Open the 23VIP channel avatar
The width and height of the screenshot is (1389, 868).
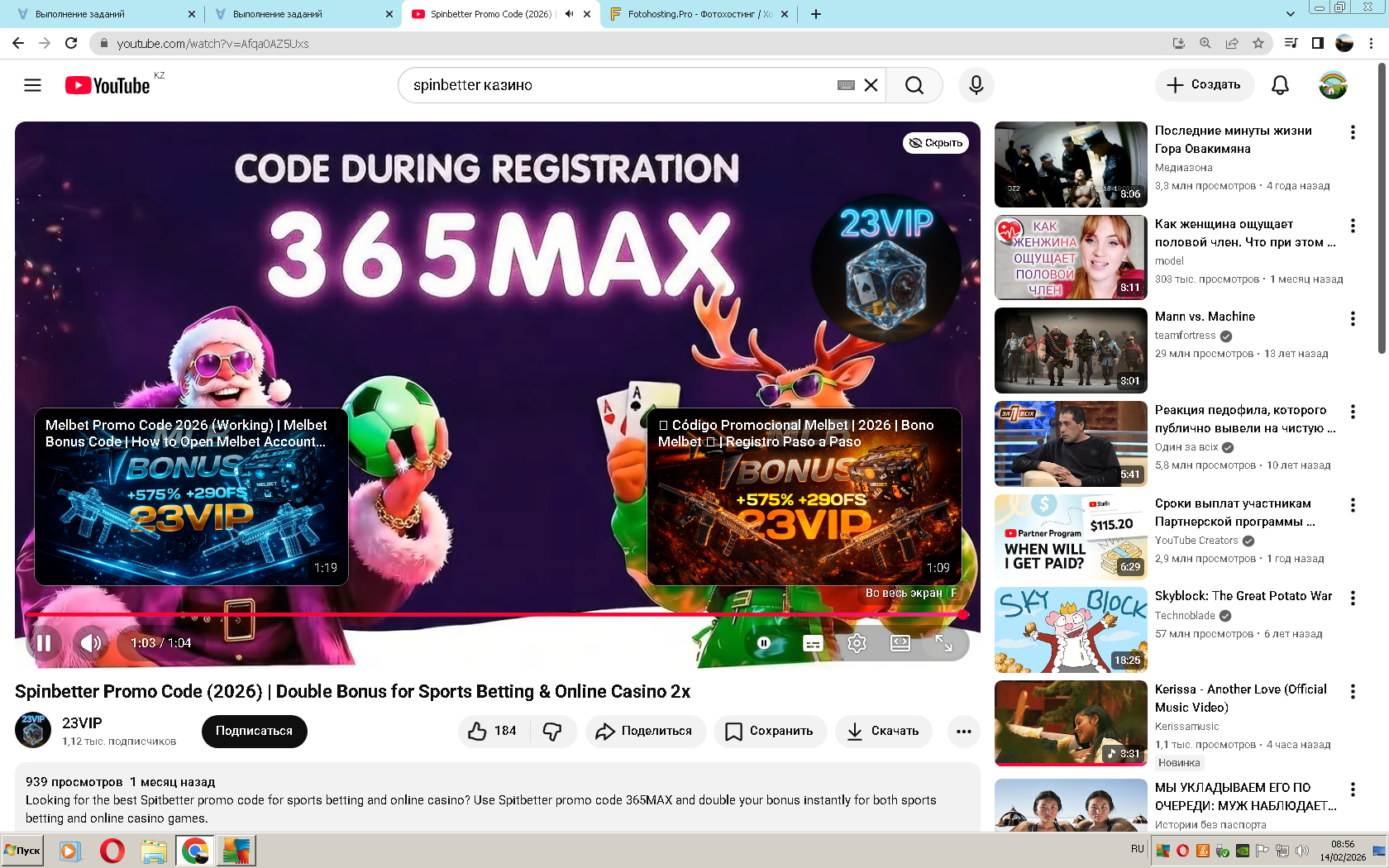pos(33,731)
